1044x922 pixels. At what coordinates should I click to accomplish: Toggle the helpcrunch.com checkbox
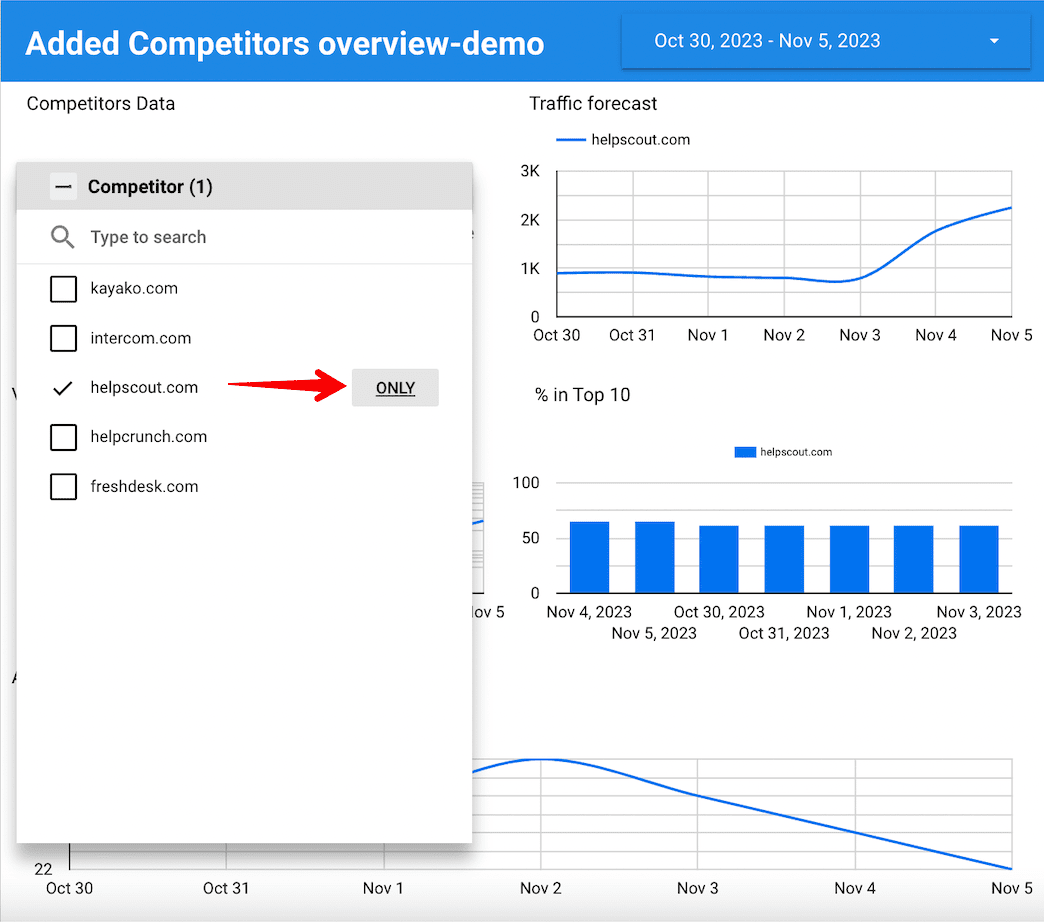point(63,437)
